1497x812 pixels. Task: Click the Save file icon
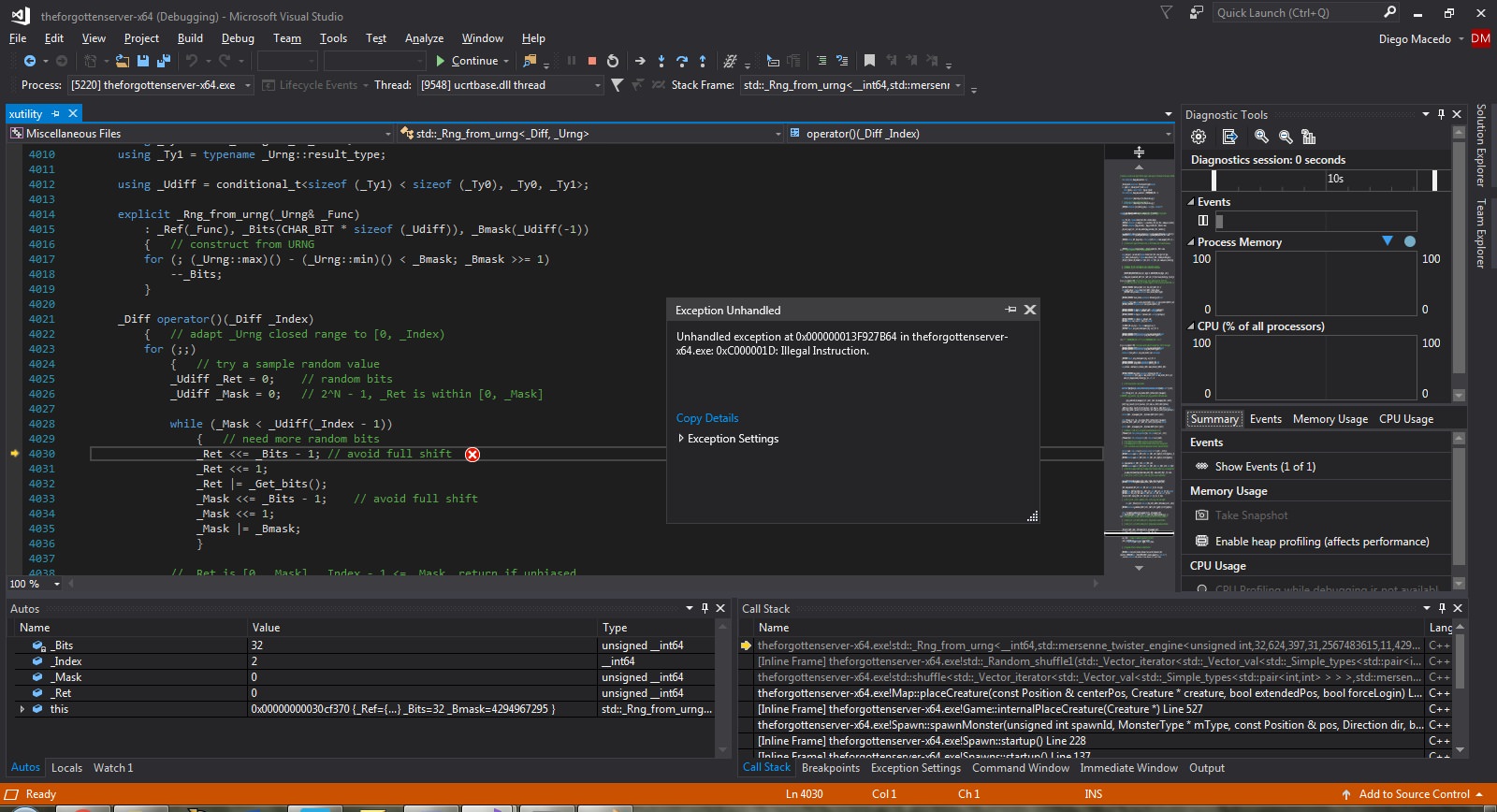(x=143, y=61)
